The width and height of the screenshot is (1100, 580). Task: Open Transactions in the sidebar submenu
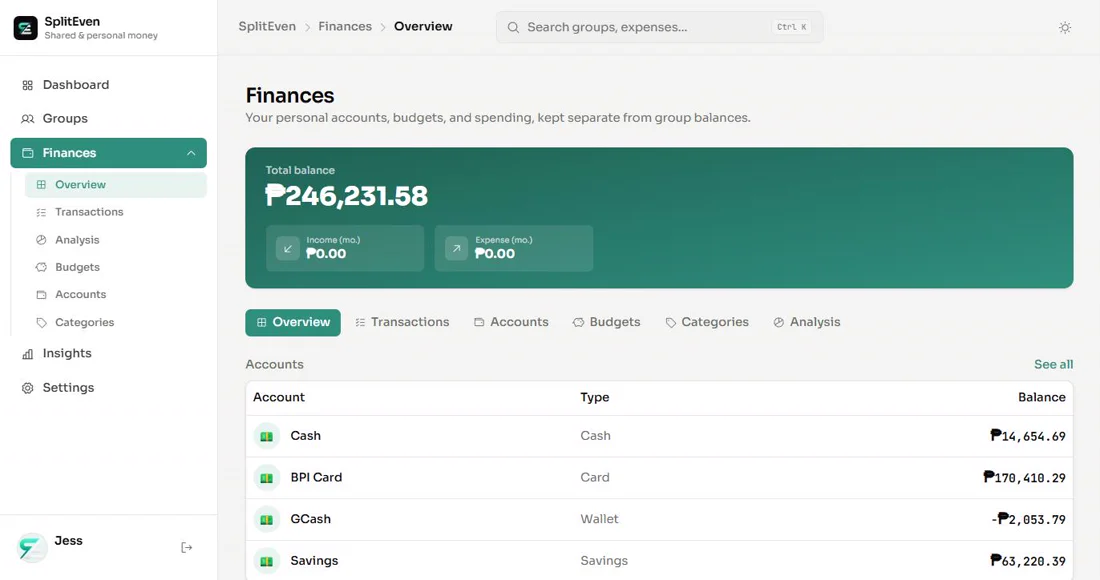pos(116,212)
